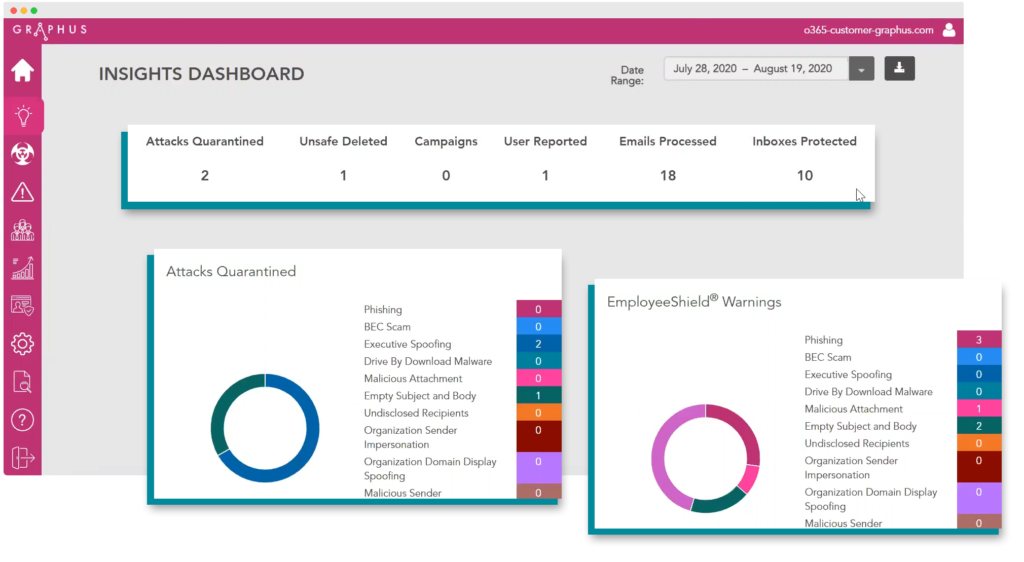This screenshot has width=1024, height=562.
Task: Click the logout exit icon
Action: click(x=22, y=458)
